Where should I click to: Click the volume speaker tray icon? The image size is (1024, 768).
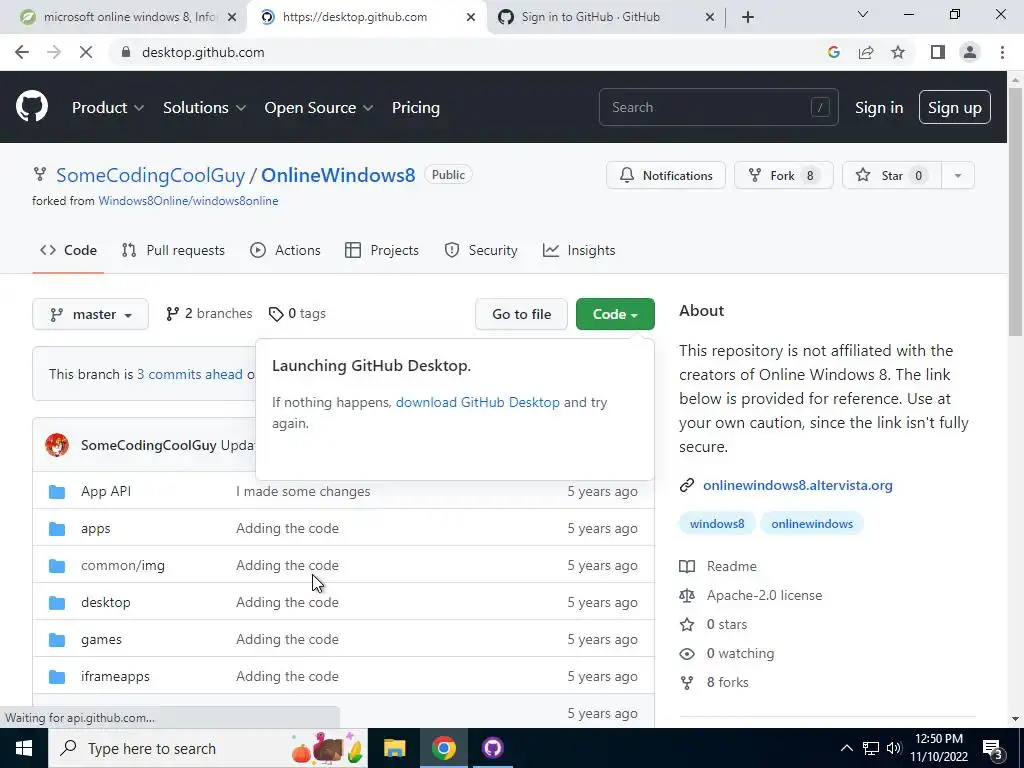[893, 748]
